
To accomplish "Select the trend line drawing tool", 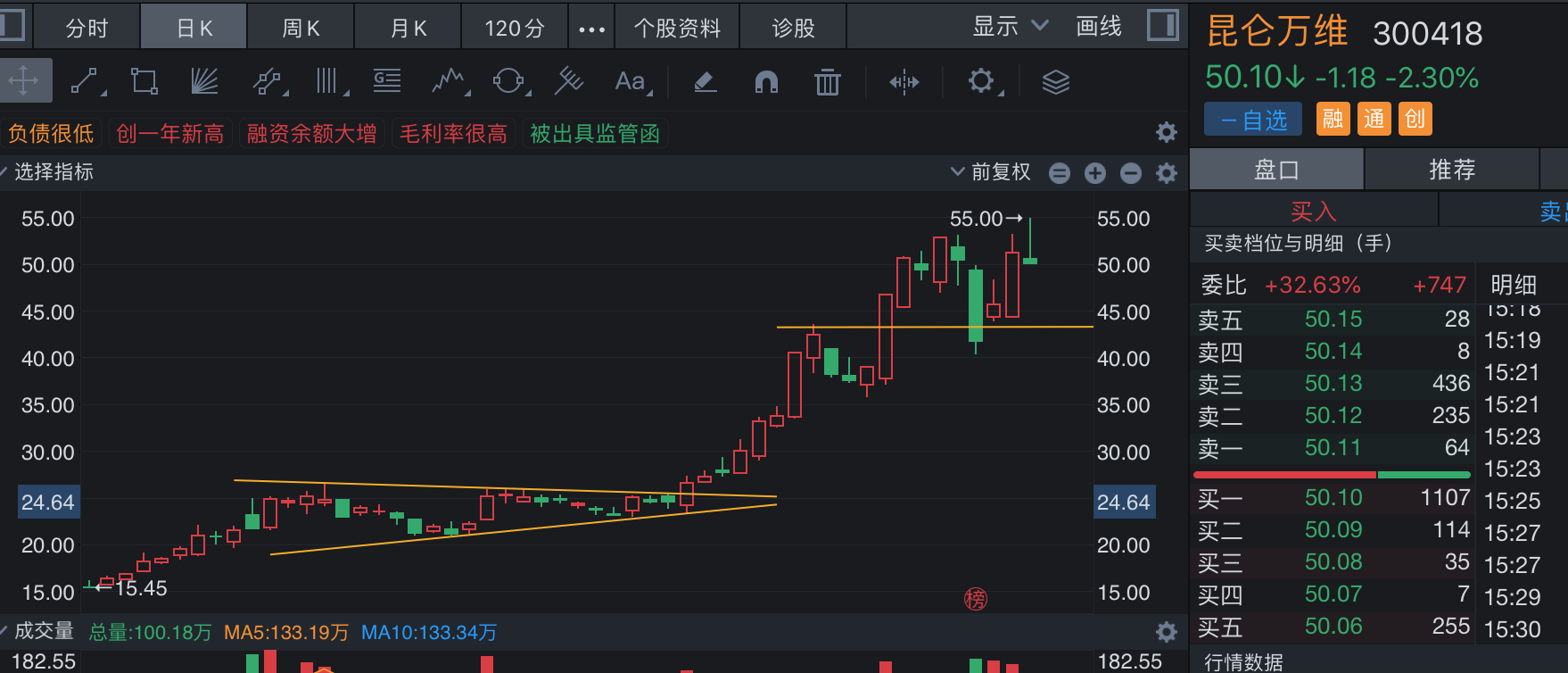I will [85, 82].
